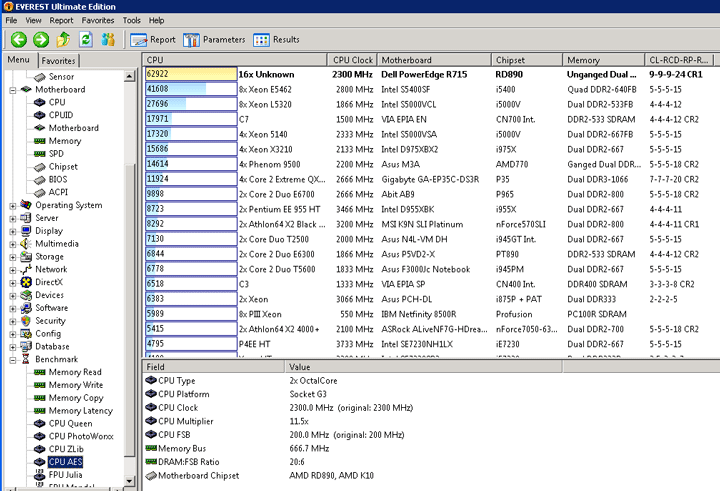Expand the Storage branch

click(13, 257)
